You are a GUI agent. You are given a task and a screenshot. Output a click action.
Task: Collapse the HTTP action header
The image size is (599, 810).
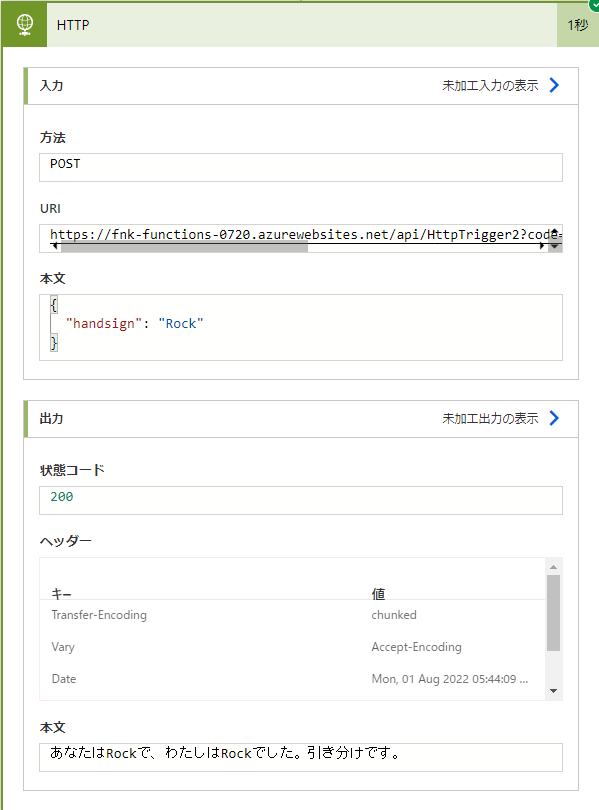302,25
